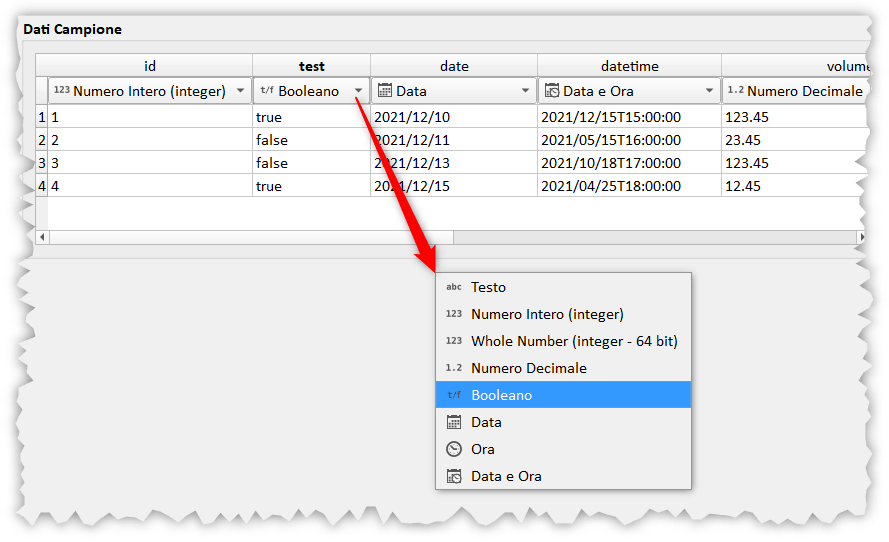This screenshot has height=542, width=889.
Task: Click the calendar icon in date column type selector
Action: (385, 91)
